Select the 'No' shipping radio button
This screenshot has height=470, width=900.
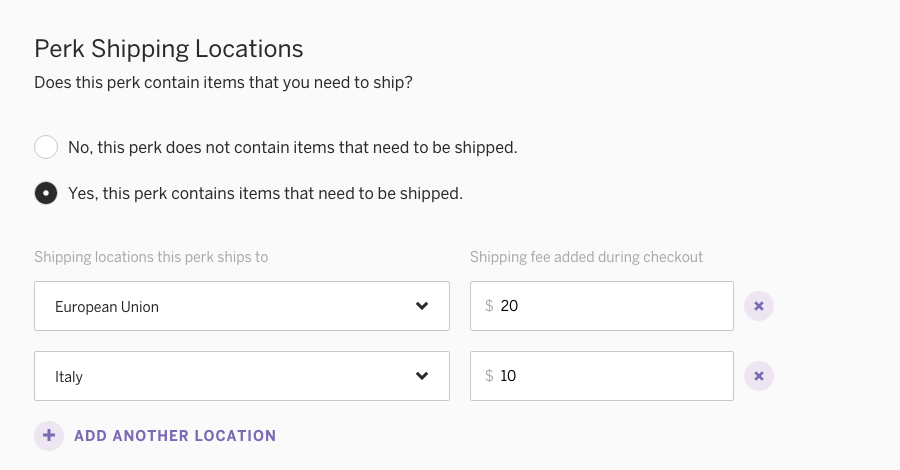(x=46, y=147)
